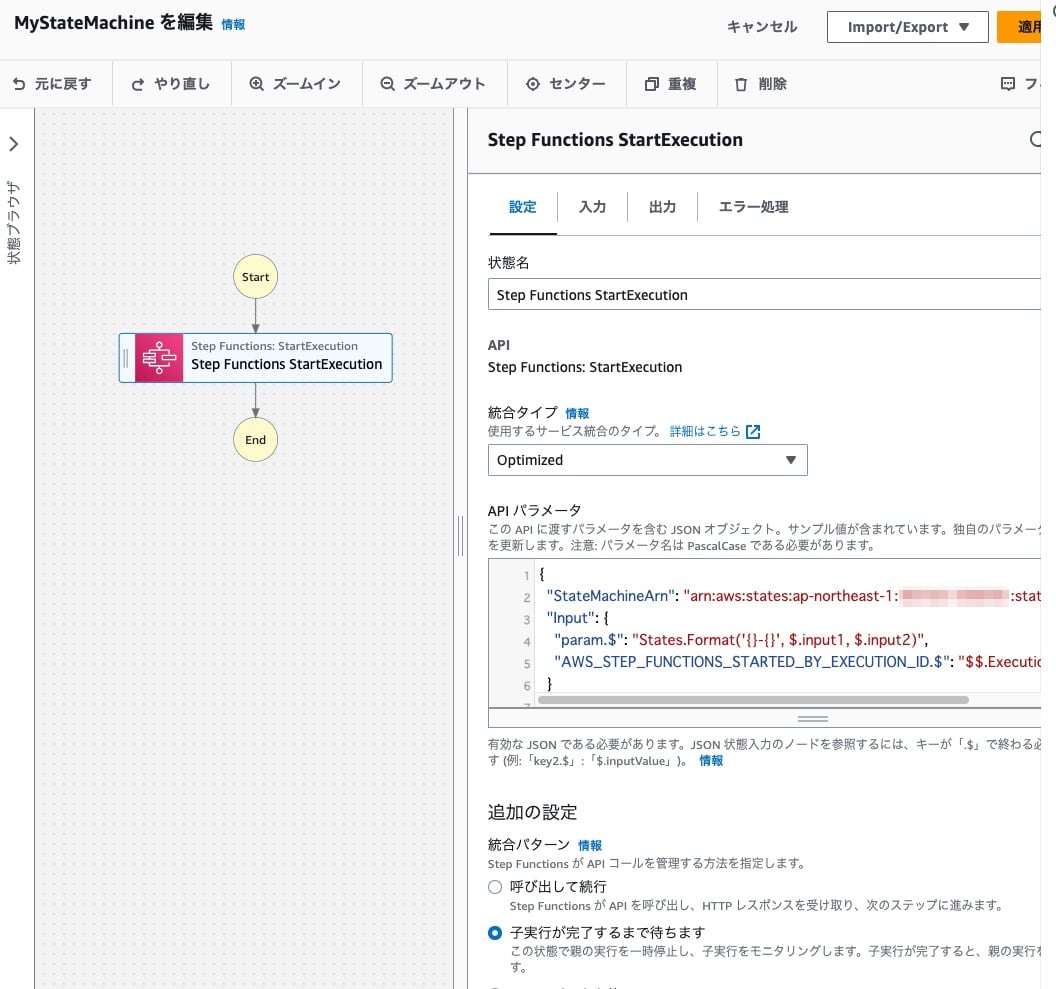Image resolution: width=1056 pixels, height=989 pixels.
Task: Expand the 状態ブラウザ side panel chevron
Action: 13,144
